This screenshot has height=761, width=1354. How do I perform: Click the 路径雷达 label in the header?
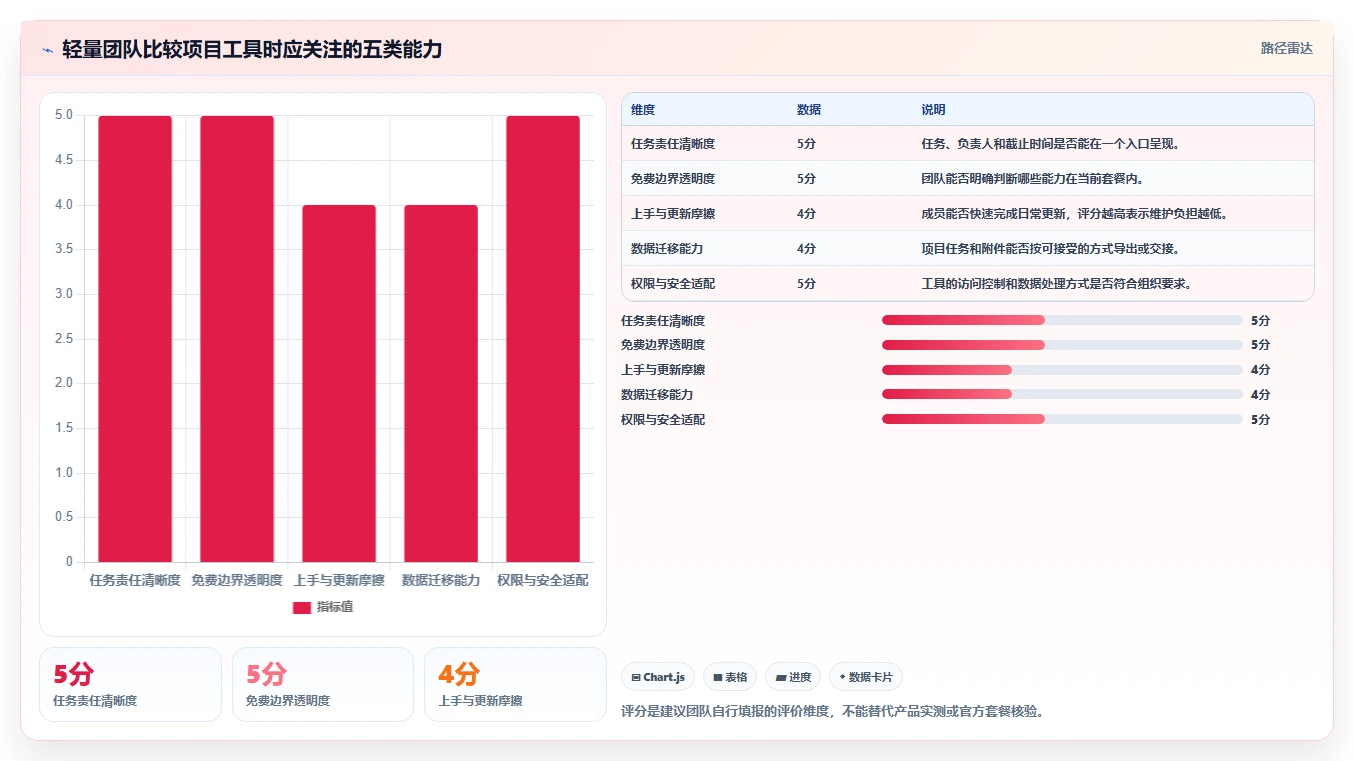pyautogui.click(x=1286, y=48)
